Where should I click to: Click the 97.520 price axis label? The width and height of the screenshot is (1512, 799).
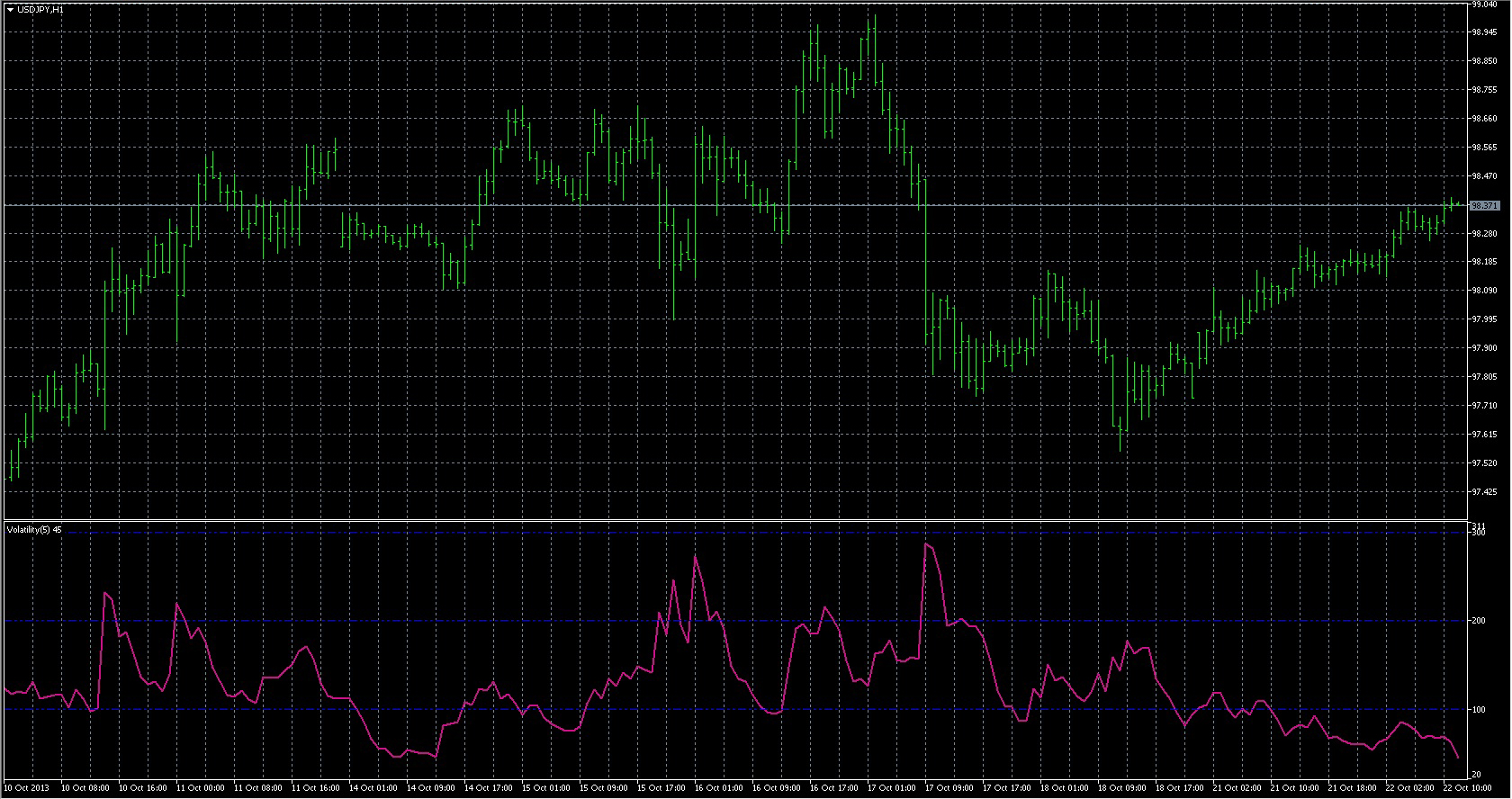[1484, 463]
